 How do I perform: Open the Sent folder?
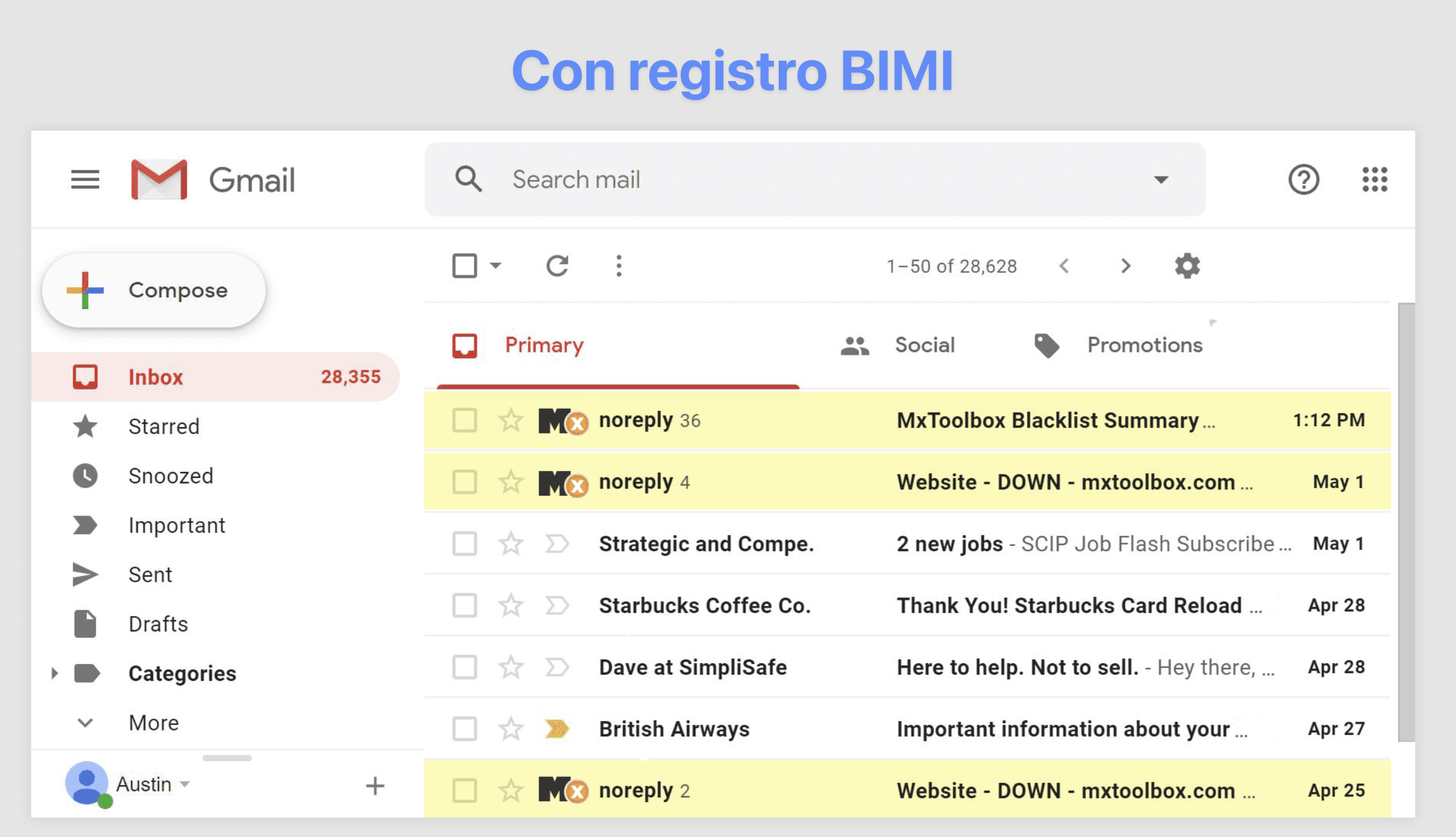pyautogui.click(x=216, y=575)
